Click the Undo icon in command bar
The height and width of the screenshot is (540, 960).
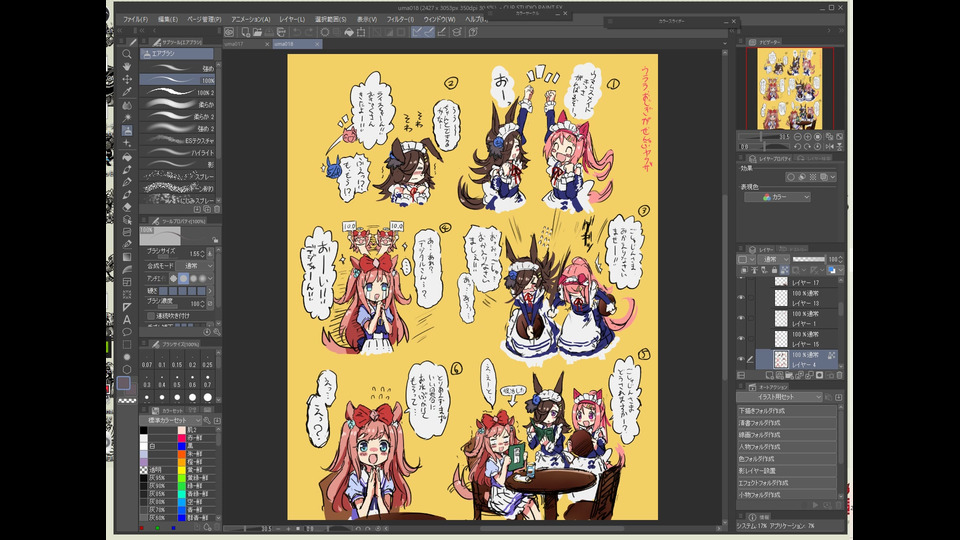(x=297, y=32)
